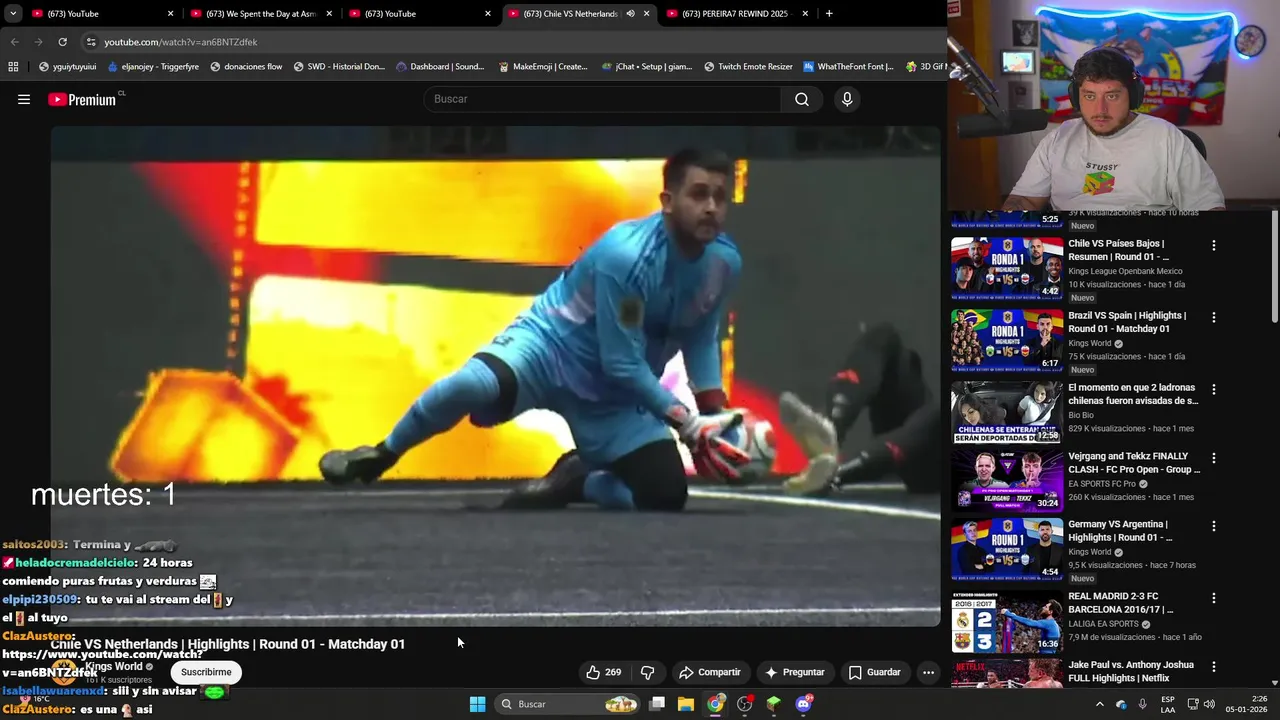Viewport: 1280px width, 720px height.
Task: Click into the Buscar search field
Action: coord(603,99)
